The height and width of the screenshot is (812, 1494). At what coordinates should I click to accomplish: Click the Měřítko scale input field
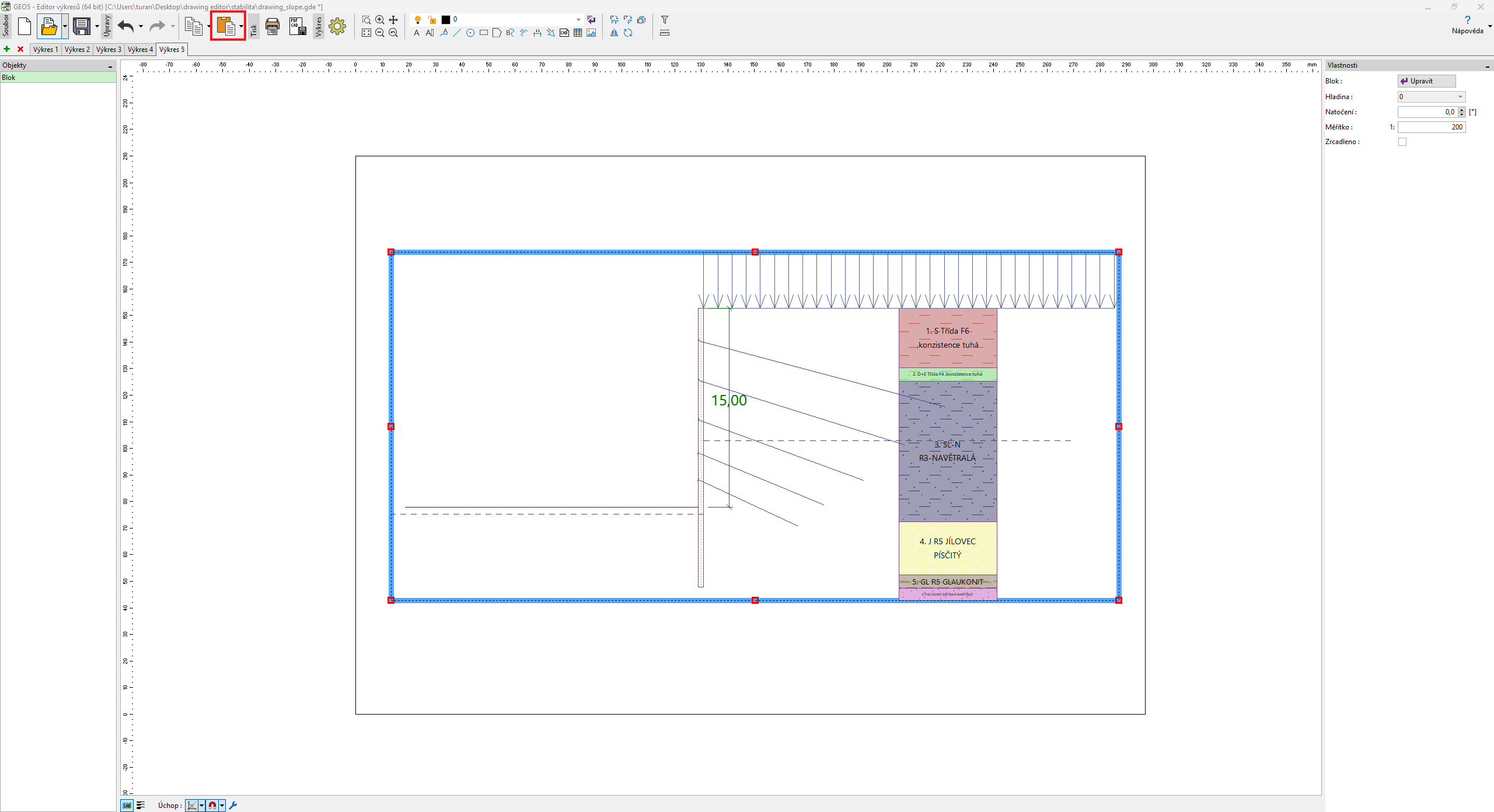[1431, 127]
